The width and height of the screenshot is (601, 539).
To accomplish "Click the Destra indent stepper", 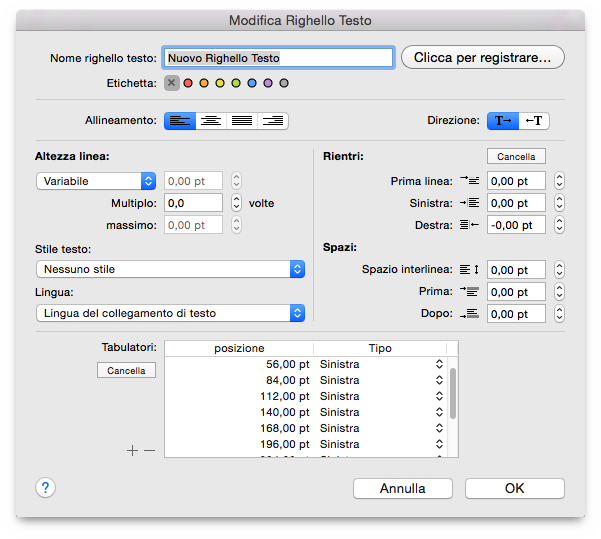I will tap(559, 225).
